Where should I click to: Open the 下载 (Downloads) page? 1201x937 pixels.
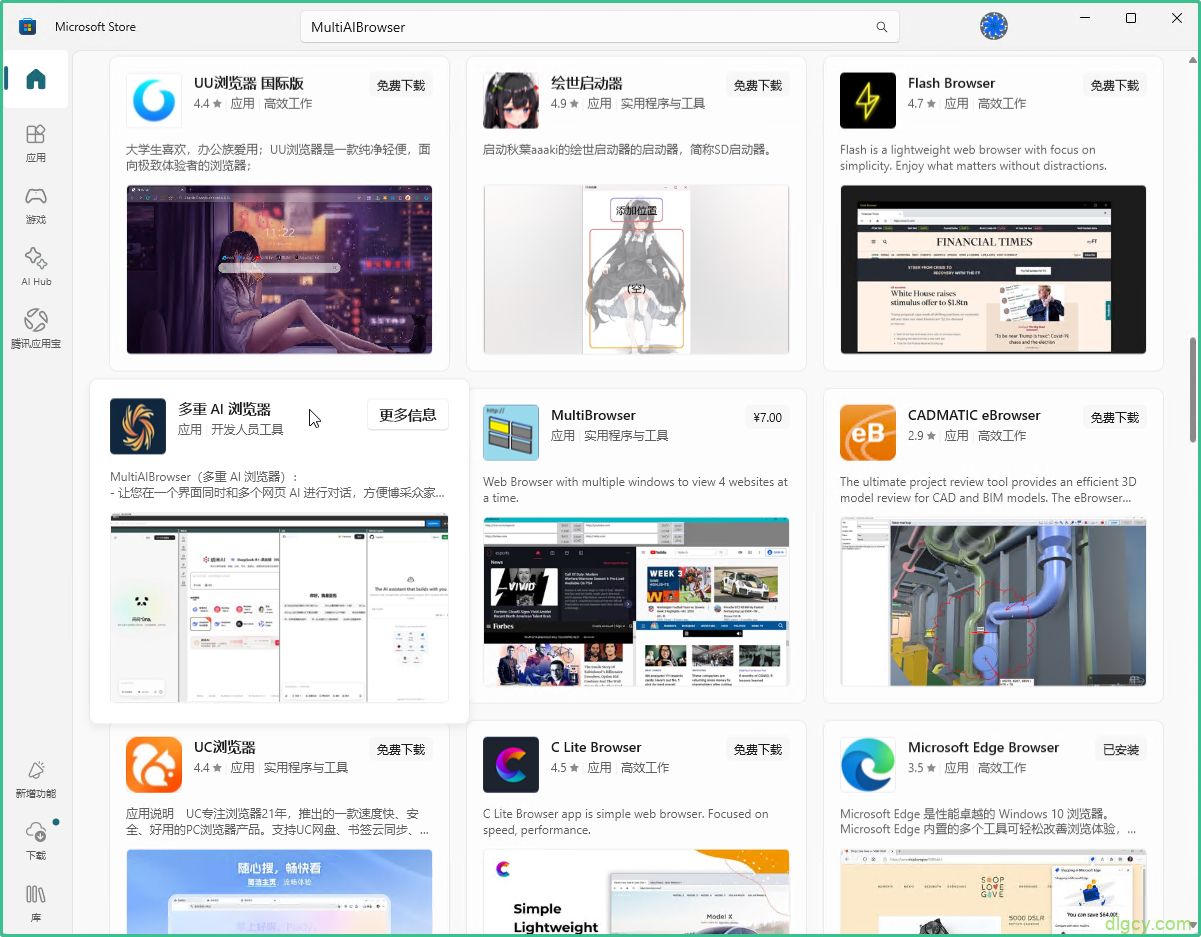click(36, 840)
